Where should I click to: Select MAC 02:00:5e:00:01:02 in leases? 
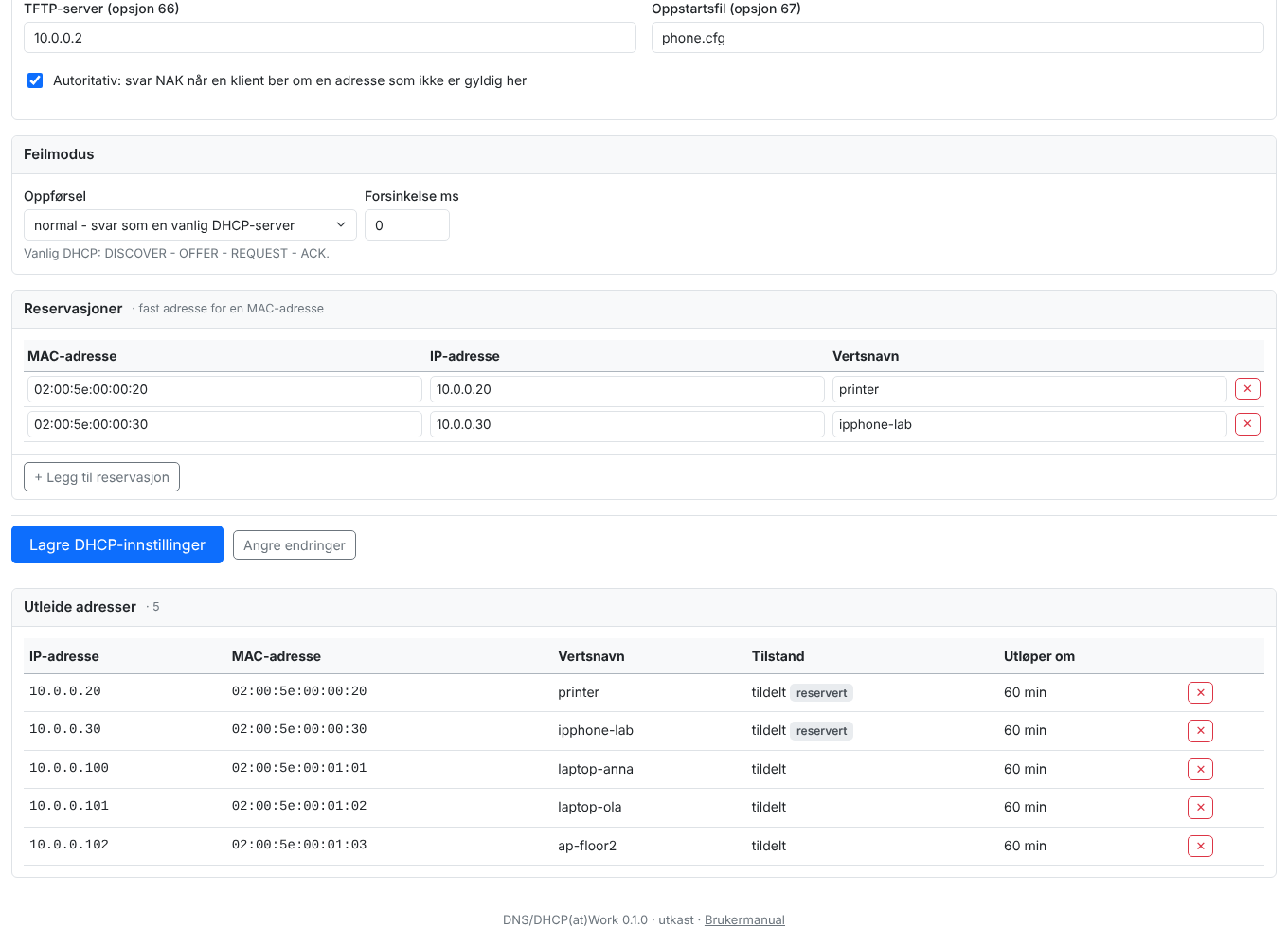coord(299,806)
